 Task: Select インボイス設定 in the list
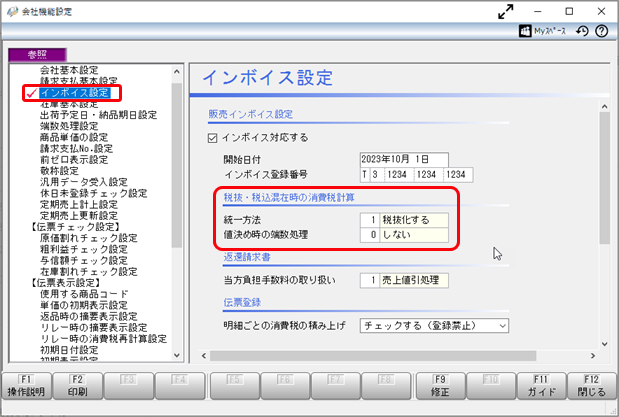(75, 93)
